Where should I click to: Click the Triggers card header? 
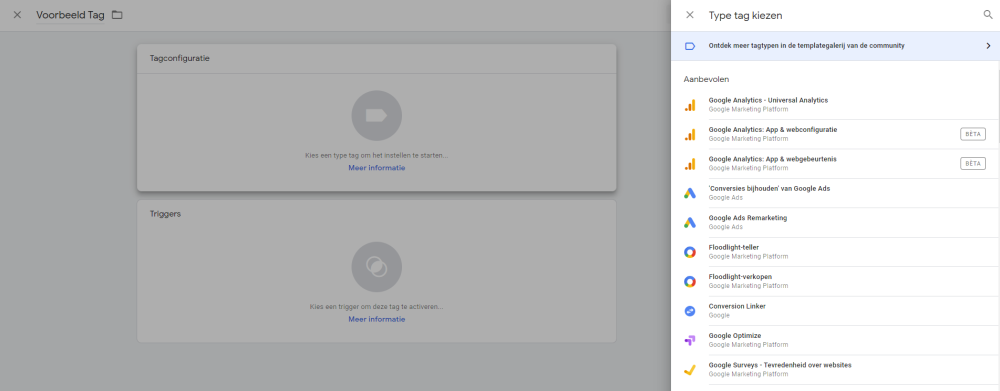(376, 214)
